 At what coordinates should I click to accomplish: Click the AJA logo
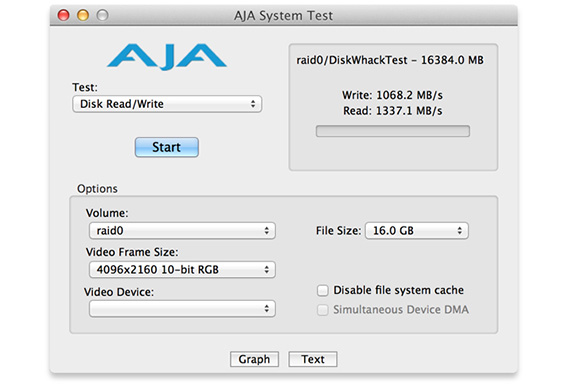point(167,56)
